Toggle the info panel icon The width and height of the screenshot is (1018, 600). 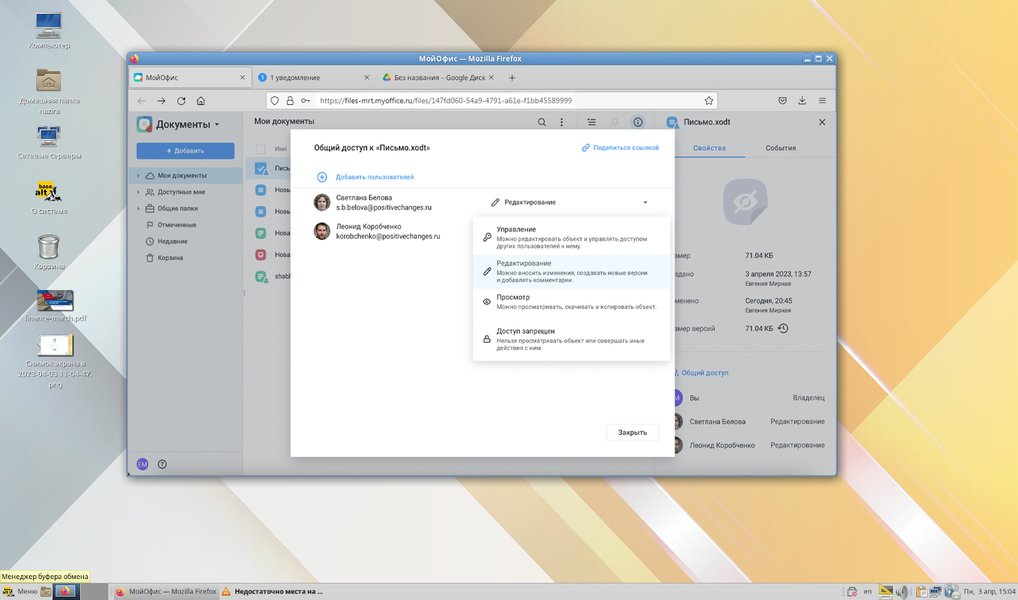pos(638,122)
